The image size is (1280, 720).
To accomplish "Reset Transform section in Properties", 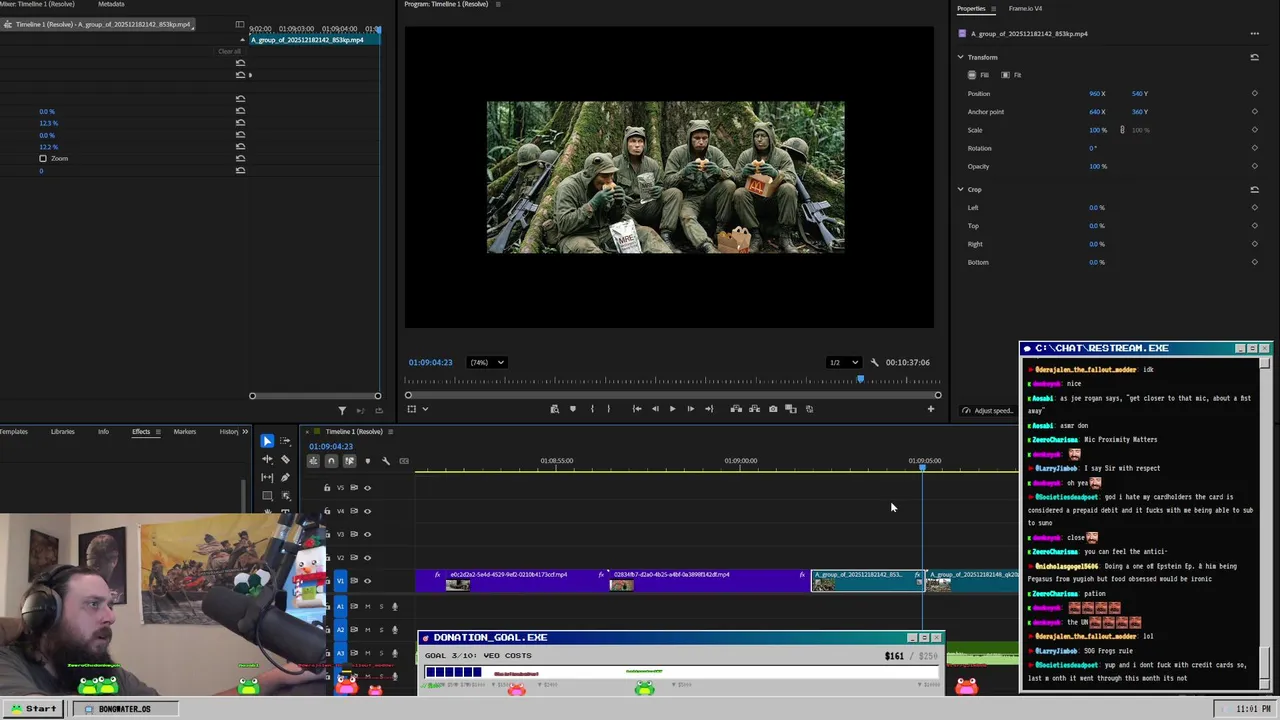I will [x=1254, y=57].
